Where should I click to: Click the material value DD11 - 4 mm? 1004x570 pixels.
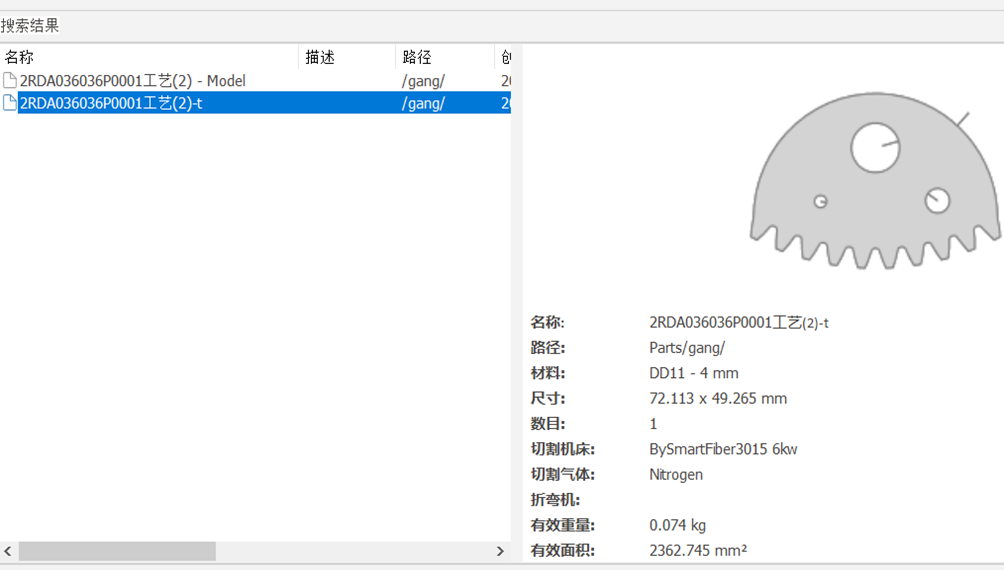coord(693,373)
